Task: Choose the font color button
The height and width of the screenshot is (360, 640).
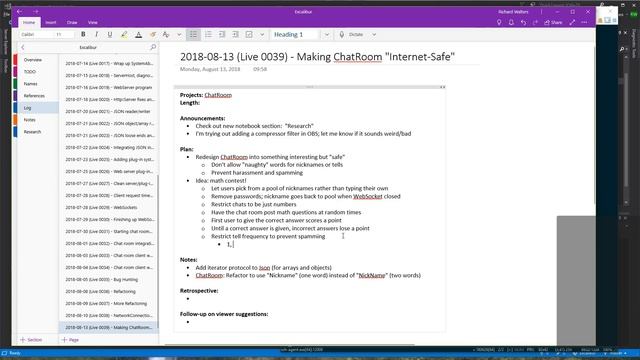Action: point(138,34)
